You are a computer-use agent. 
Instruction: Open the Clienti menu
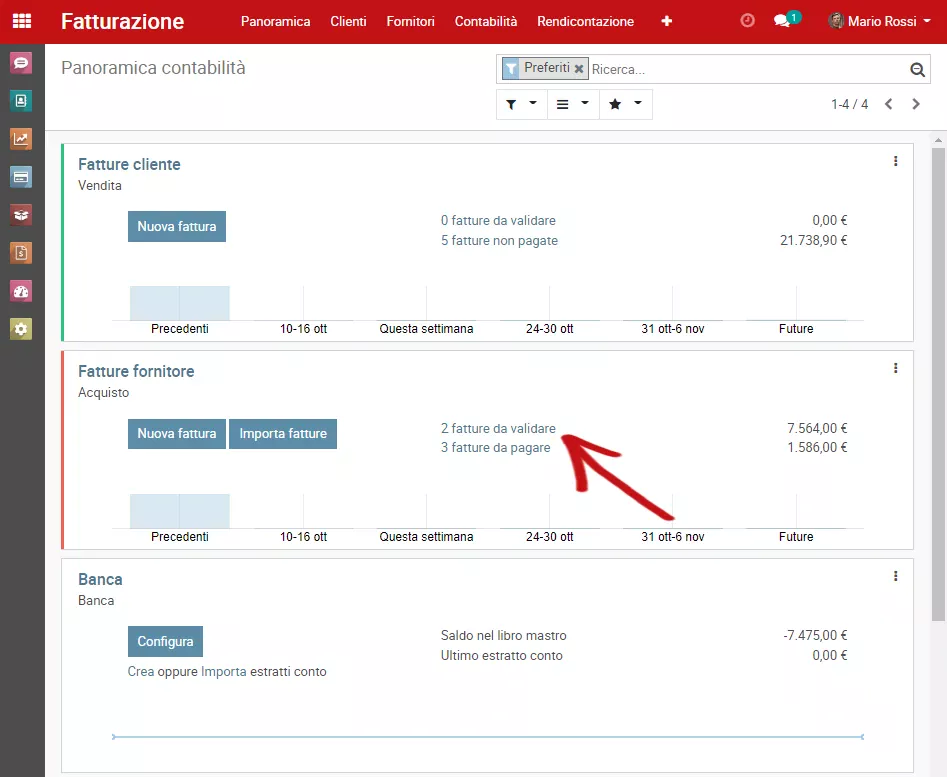[348, 21]
